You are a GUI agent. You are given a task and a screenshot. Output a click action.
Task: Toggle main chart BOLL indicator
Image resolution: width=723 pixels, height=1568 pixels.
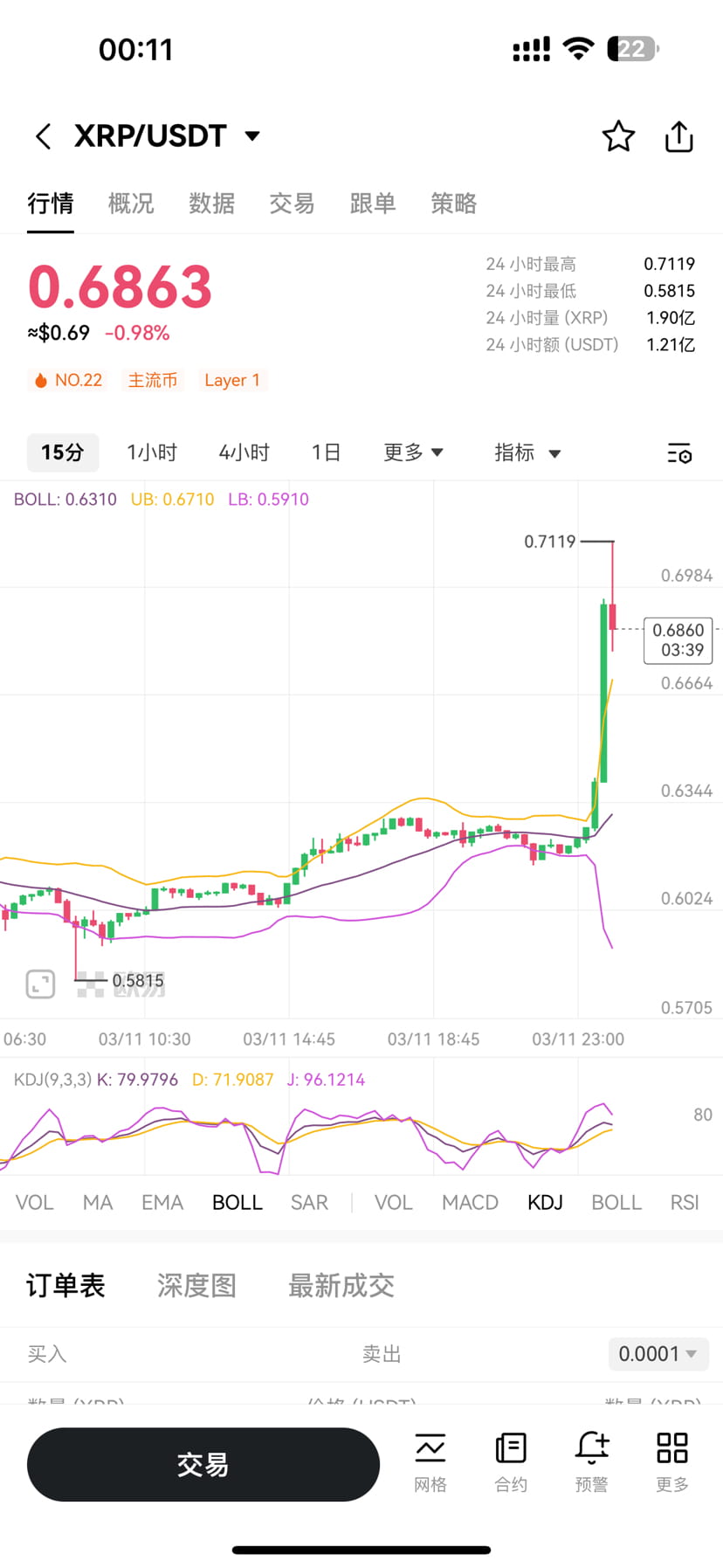(x=238, y=1203)
